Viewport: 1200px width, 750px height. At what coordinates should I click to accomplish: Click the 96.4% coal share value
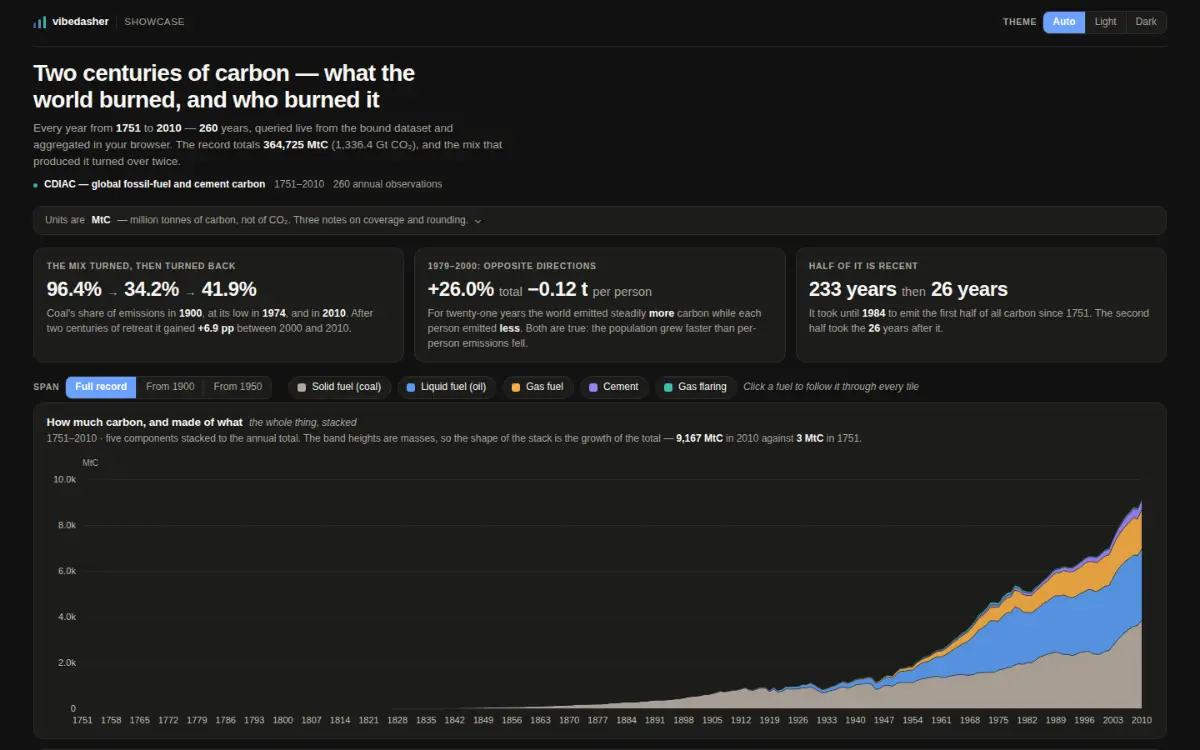(x=74, y=290)
